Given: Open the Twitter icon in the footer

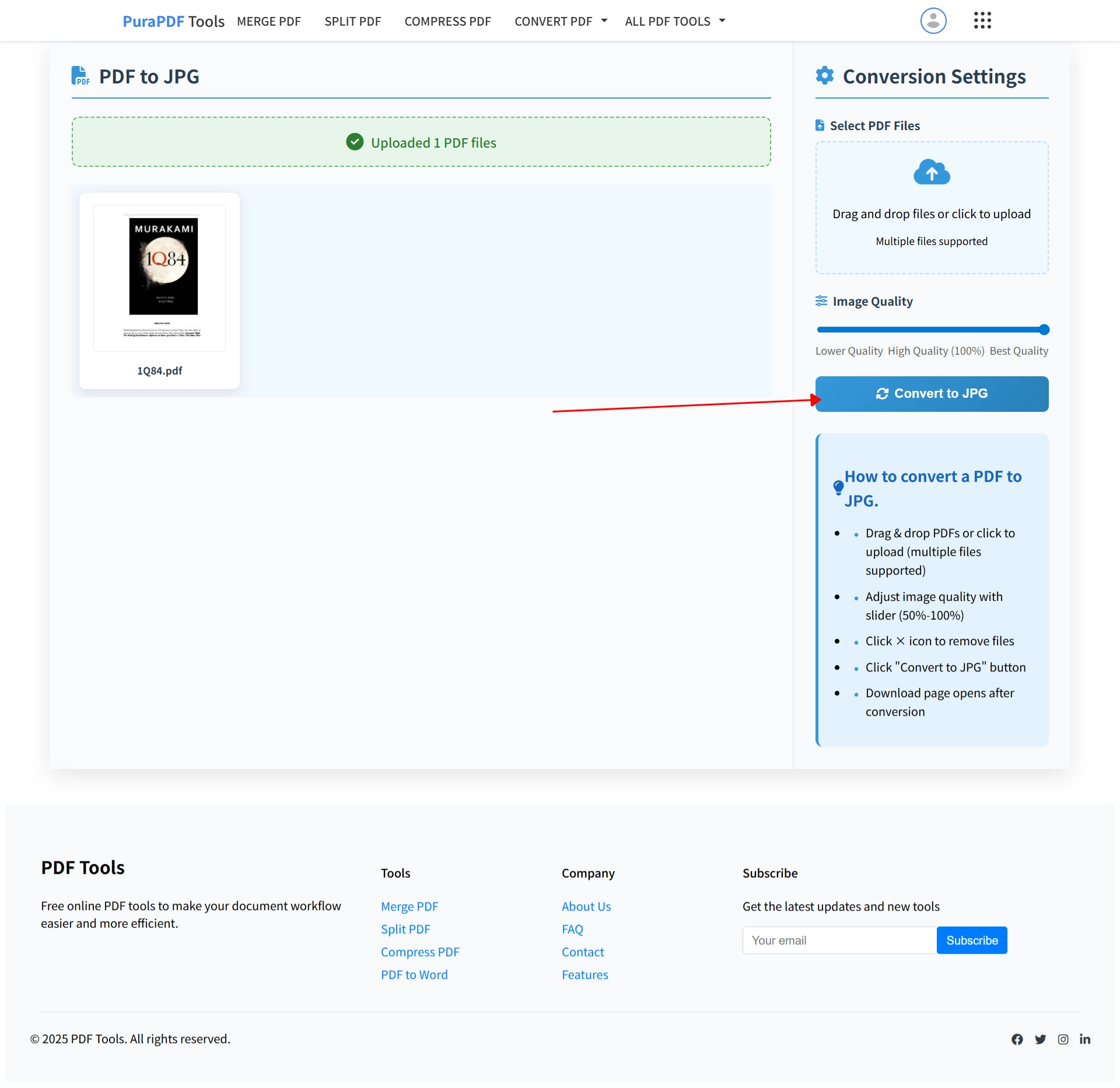Looking at the screenshot, I should pyautogui.click(x=1040, y=1039).
